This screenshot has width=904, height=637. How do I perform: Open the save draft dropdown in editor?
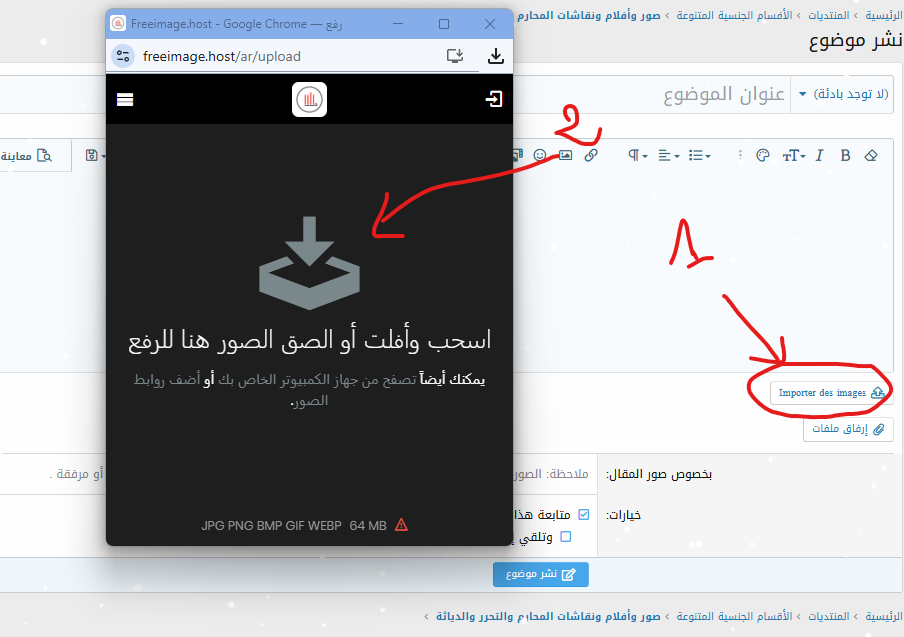click(x=95, y=156)
